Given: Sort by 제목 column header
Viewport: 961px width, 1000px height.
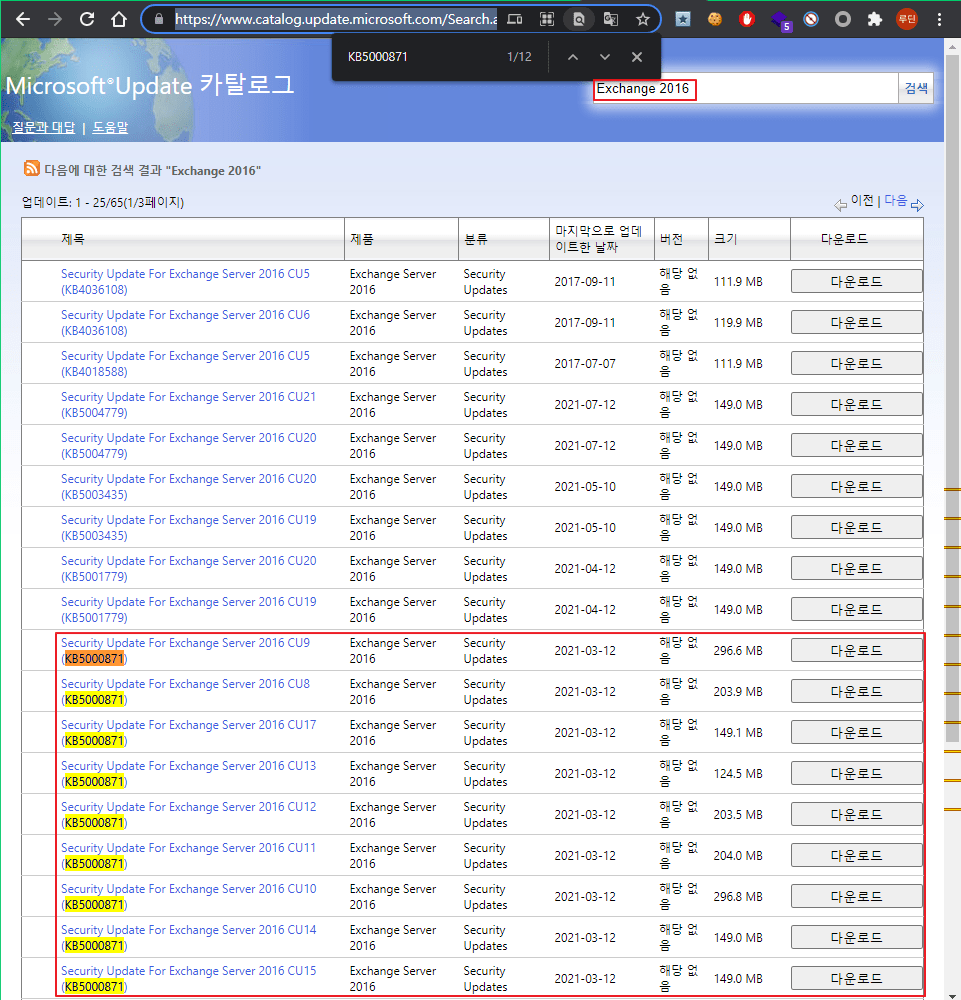Looking at the screenshot, I should (73, 239).
